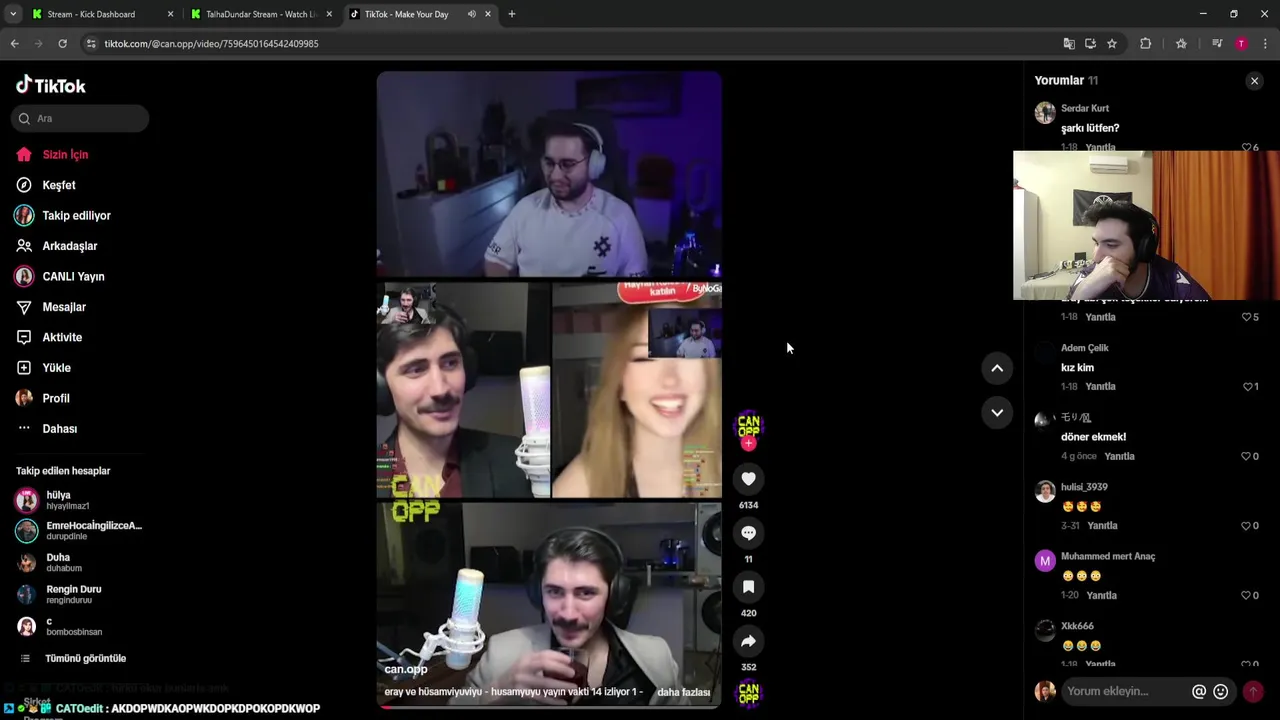Expand Dahası more options
The height and width of the screenshot is (720, 1280).
pyautogui.click(x=59, y=429)
